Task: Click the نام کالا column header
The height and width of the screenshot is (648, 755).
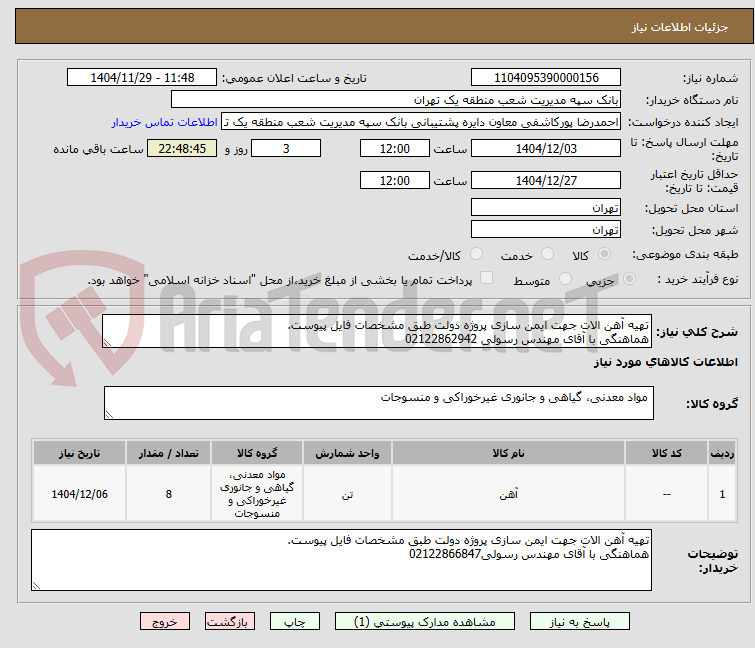Action: [508, 453]
